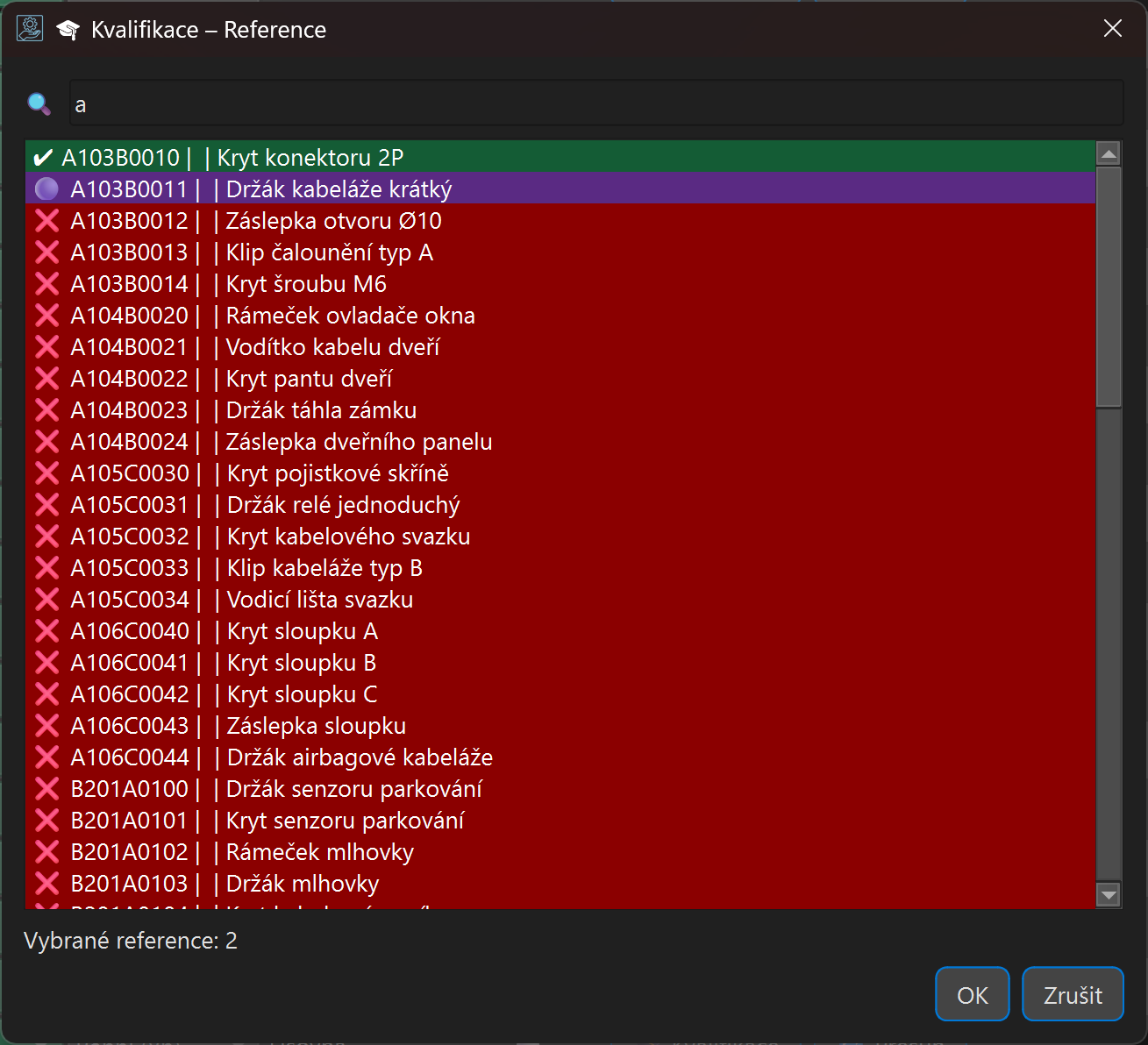Click green checkmark icon of A103B0010

tap(42, 158)
